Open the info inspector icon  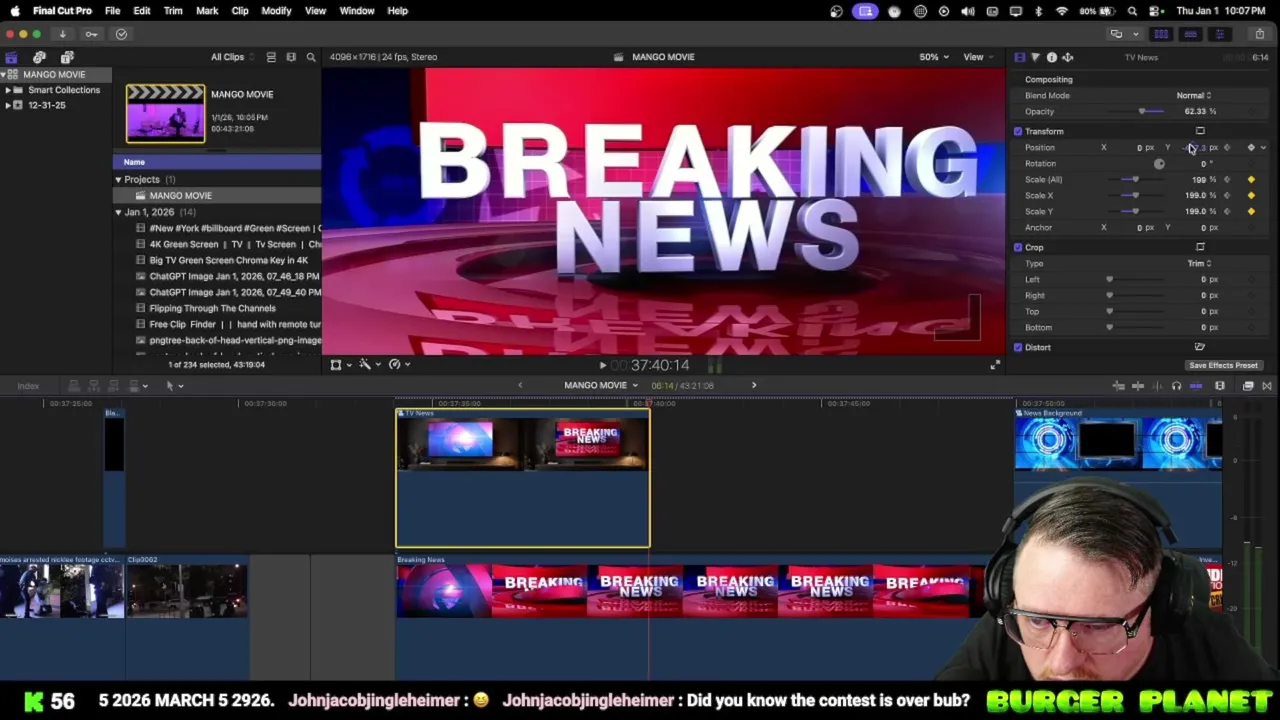click(x=1052, y=57)
